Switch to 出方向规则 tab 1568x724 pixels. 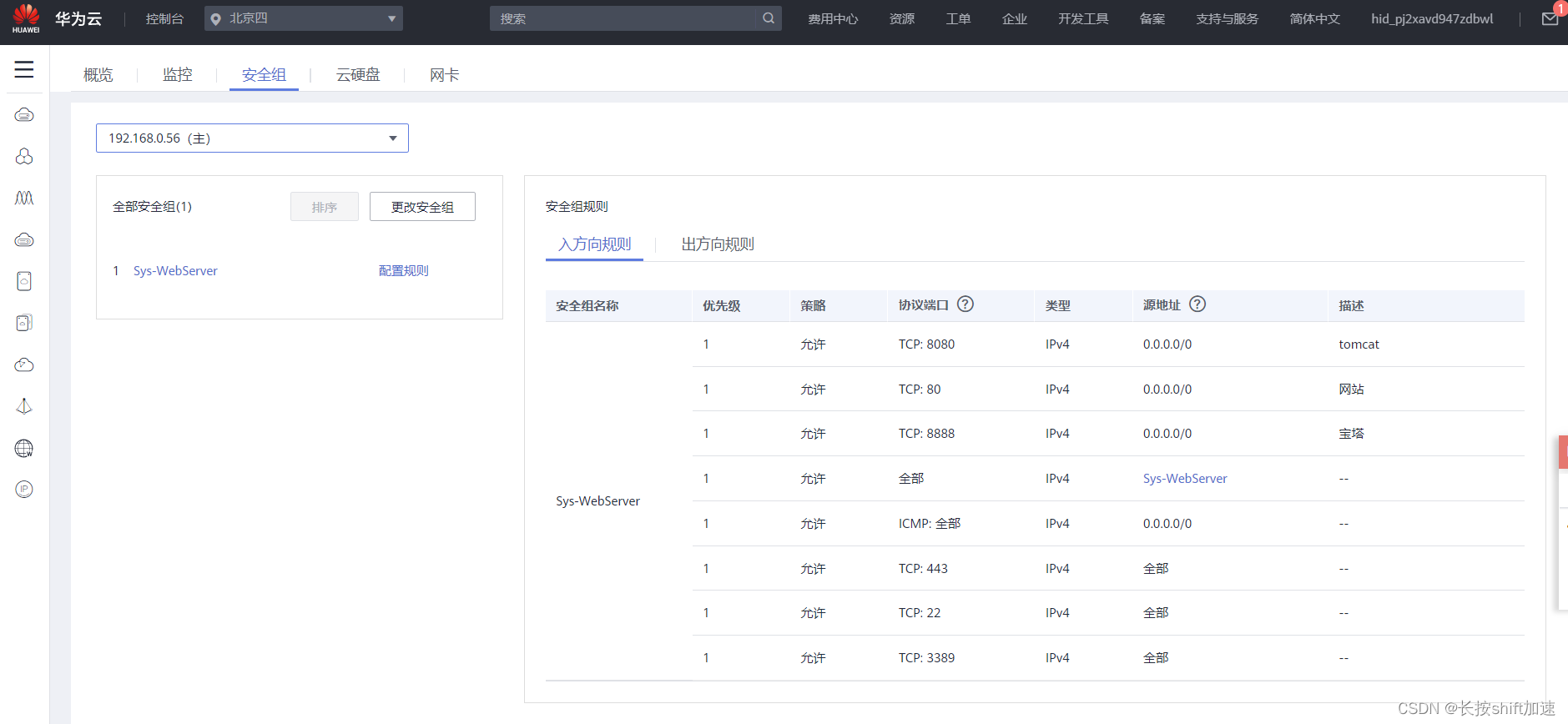(718, 244)
